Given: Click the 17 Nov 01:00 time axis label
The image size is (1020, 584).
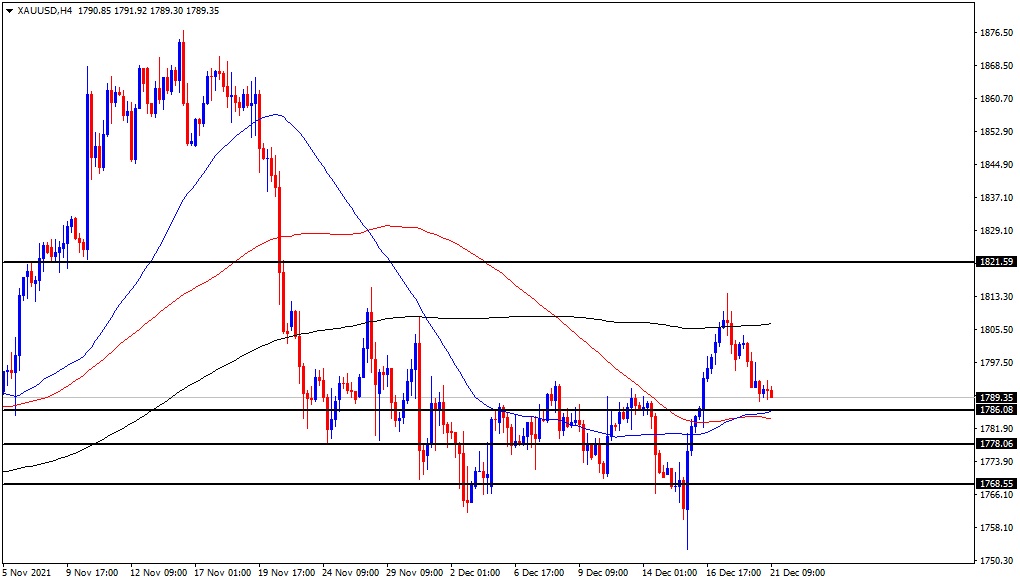Looking at the screenshot, I should click(x=222, y=573).
